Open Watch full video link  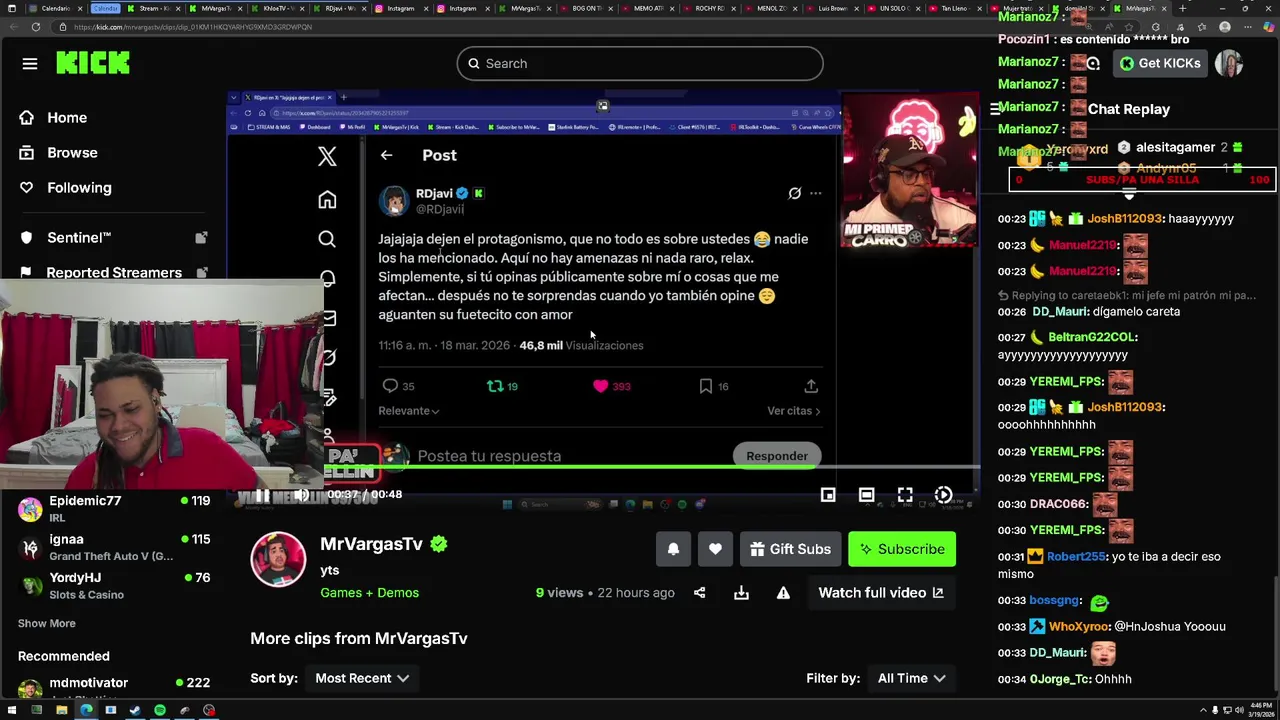tap(881, 593)
